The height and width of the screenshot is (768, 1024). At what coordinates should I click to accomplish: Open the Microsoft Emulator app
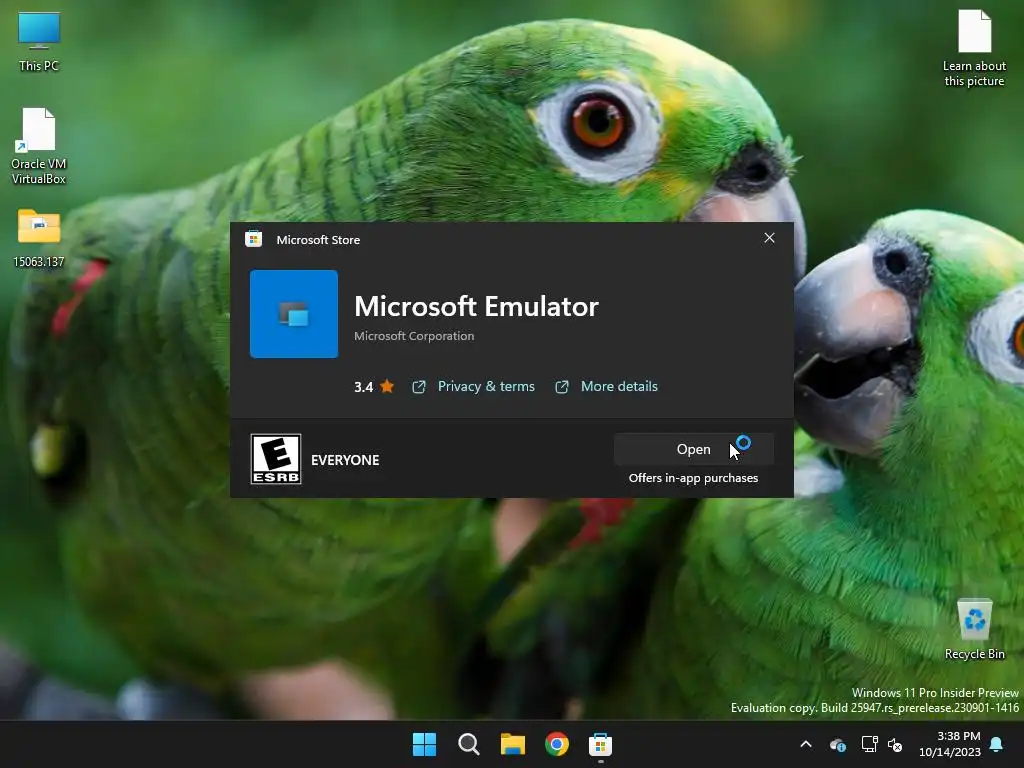[x=694, y=449]
